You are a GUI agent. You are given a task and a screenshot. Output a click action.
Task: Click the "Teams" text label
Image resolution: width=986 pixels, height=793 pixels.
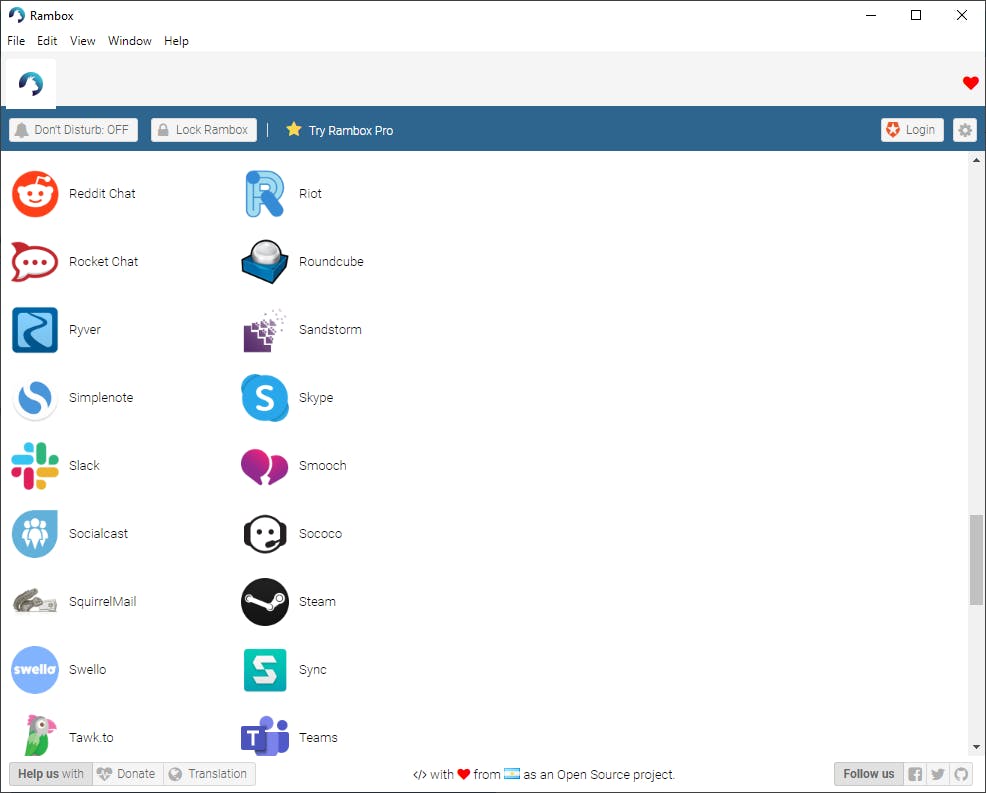(318, 738)
